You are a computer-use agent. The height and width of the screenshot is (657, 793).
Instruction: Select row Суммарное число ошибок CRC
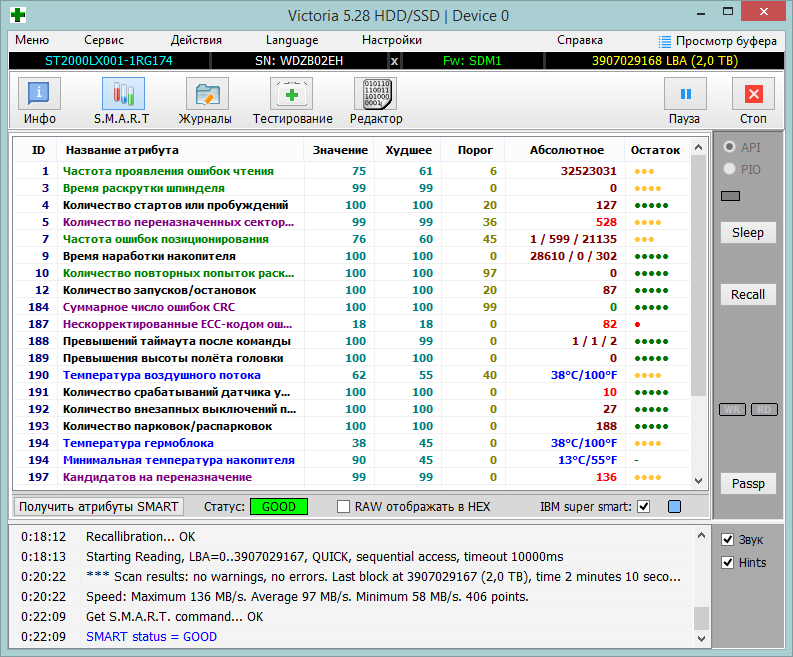(351, 307)
